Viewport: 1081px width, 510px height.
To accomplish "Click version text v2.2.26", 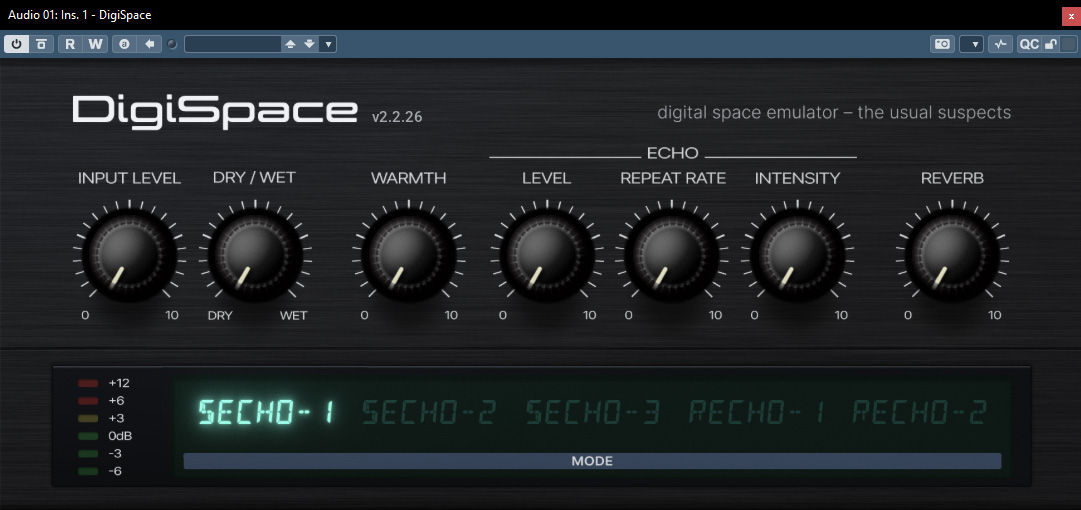I will [x=397, y=117].
